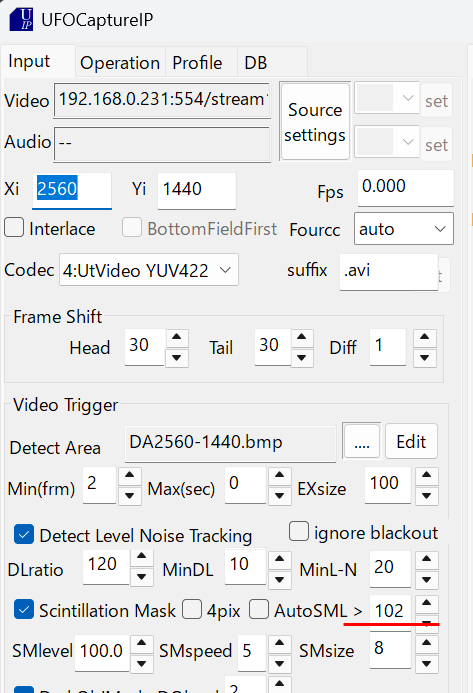Increase the Tail frame shift value
Viewport: 473px width, 693px height.
click(x=302, y=337)
